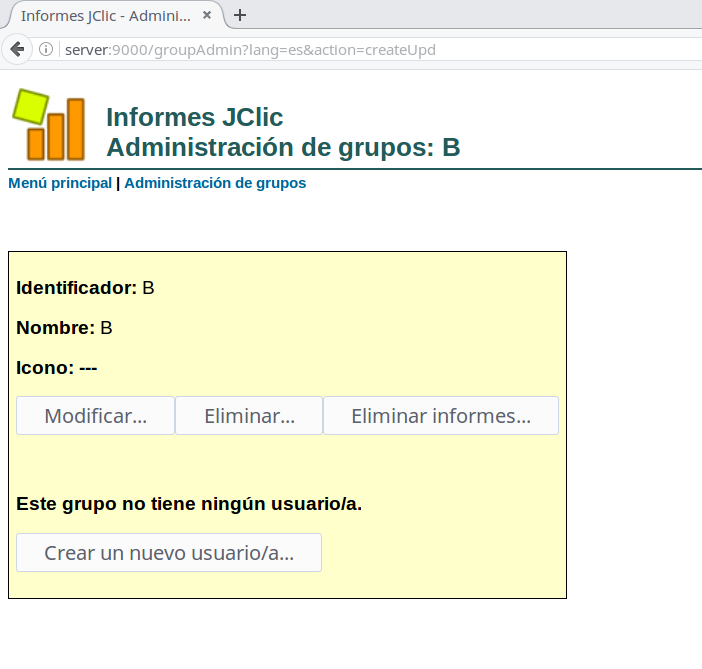The height and width of the screenshot is (669, 702).
Task: Click the Icono: --- field text
Action: point(56,368)
